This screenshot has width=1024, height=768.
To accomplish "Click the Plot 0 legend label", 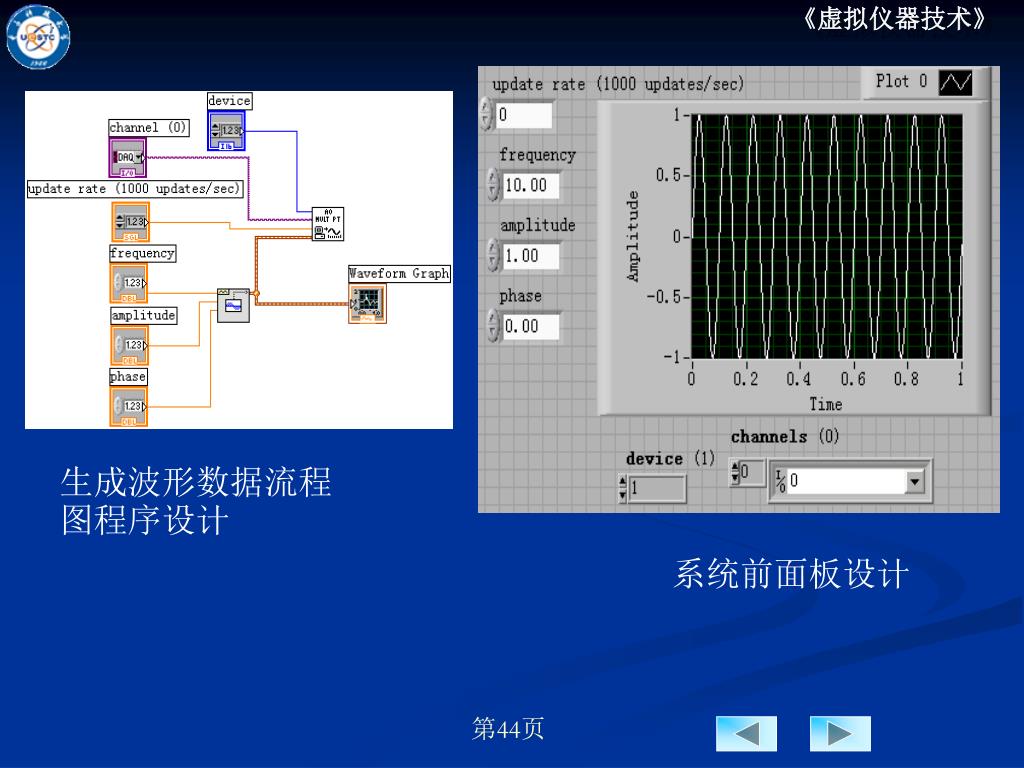I will click(901, 81).
